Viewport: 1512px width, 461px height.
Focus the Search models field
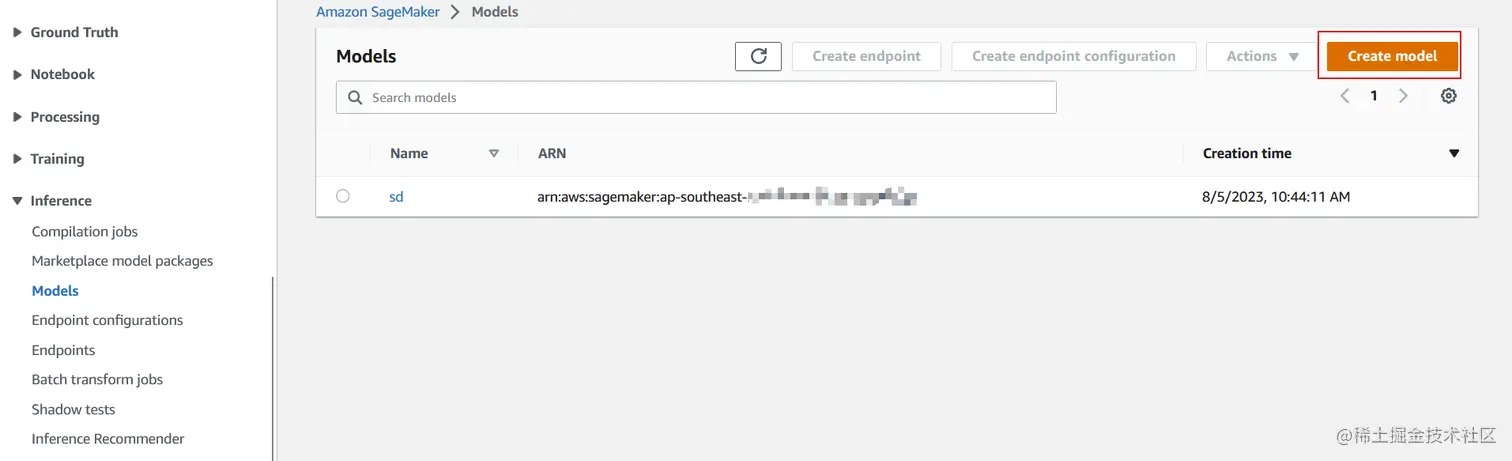point(696,97)
